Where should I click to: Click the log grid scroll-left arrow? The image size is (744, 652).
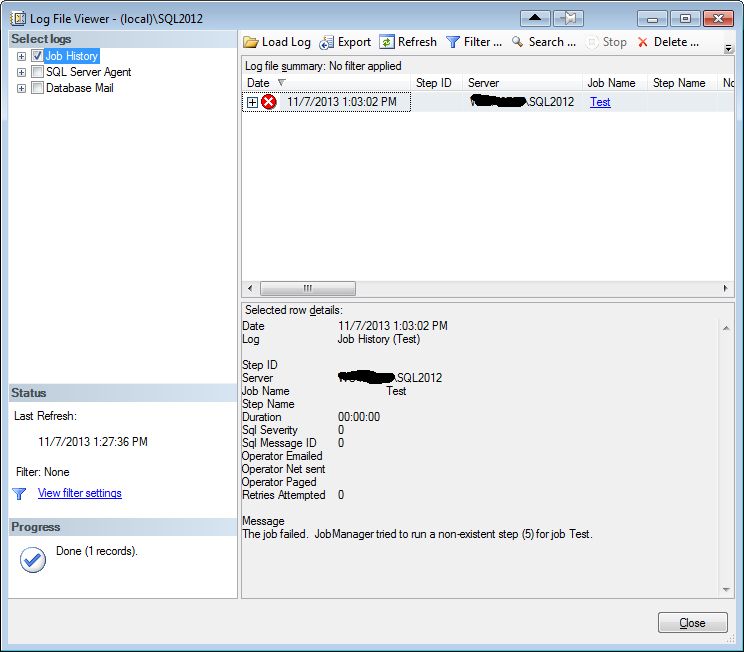(250, 288)
